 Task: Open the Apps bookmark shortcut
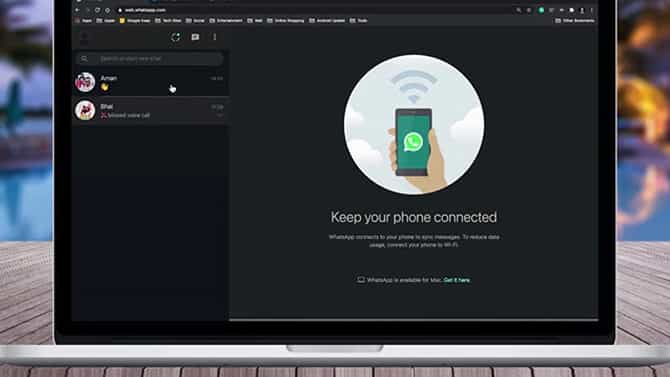tap(83, 21)
